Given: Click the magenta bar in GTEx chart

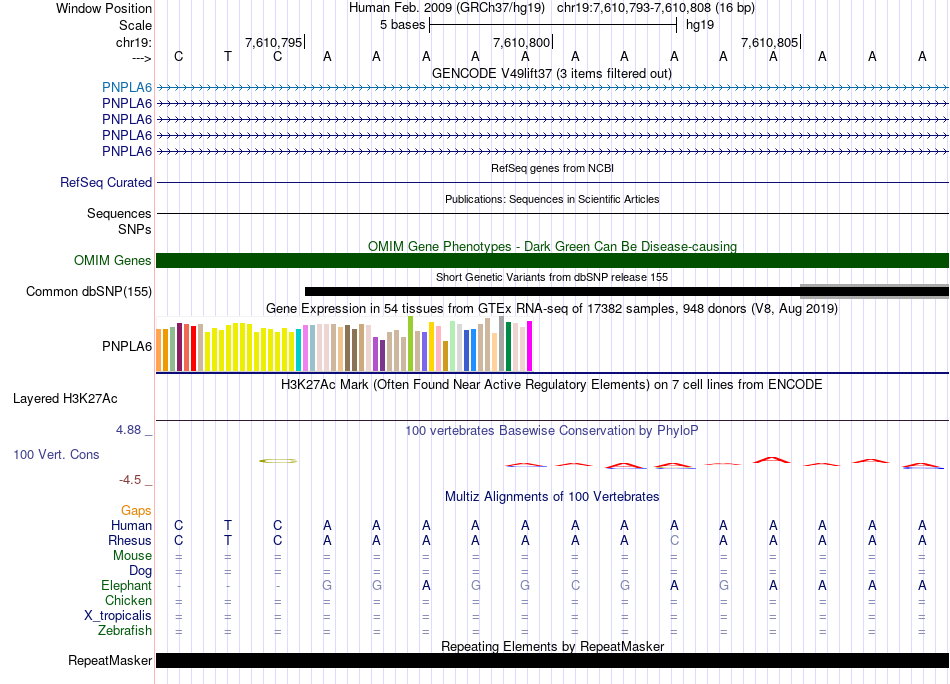Looking at the screenshot, I should (x=529, y=347).
